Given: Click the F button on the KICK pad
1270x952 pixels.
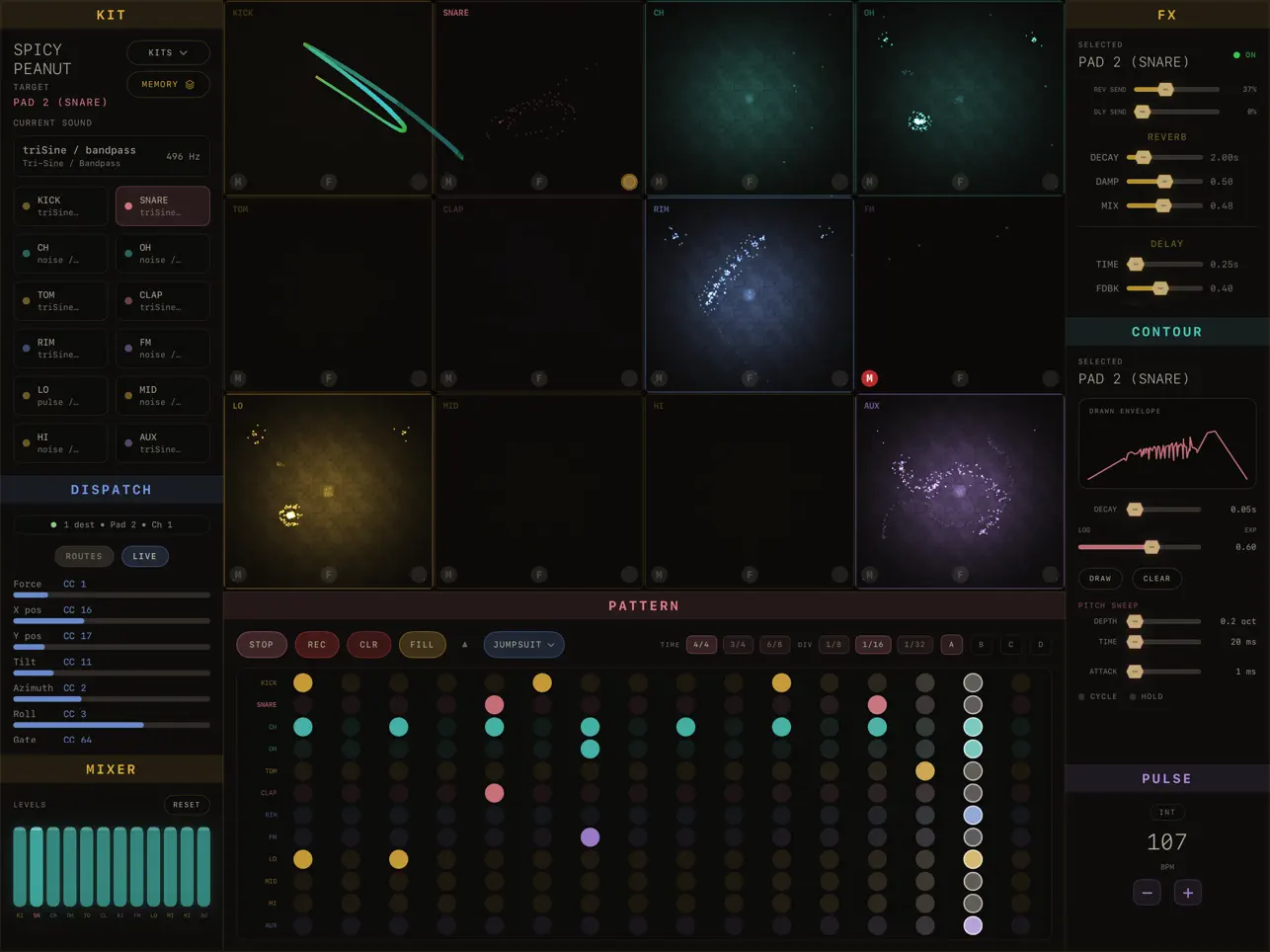Looking at the screenshot, I should point(329,182).
